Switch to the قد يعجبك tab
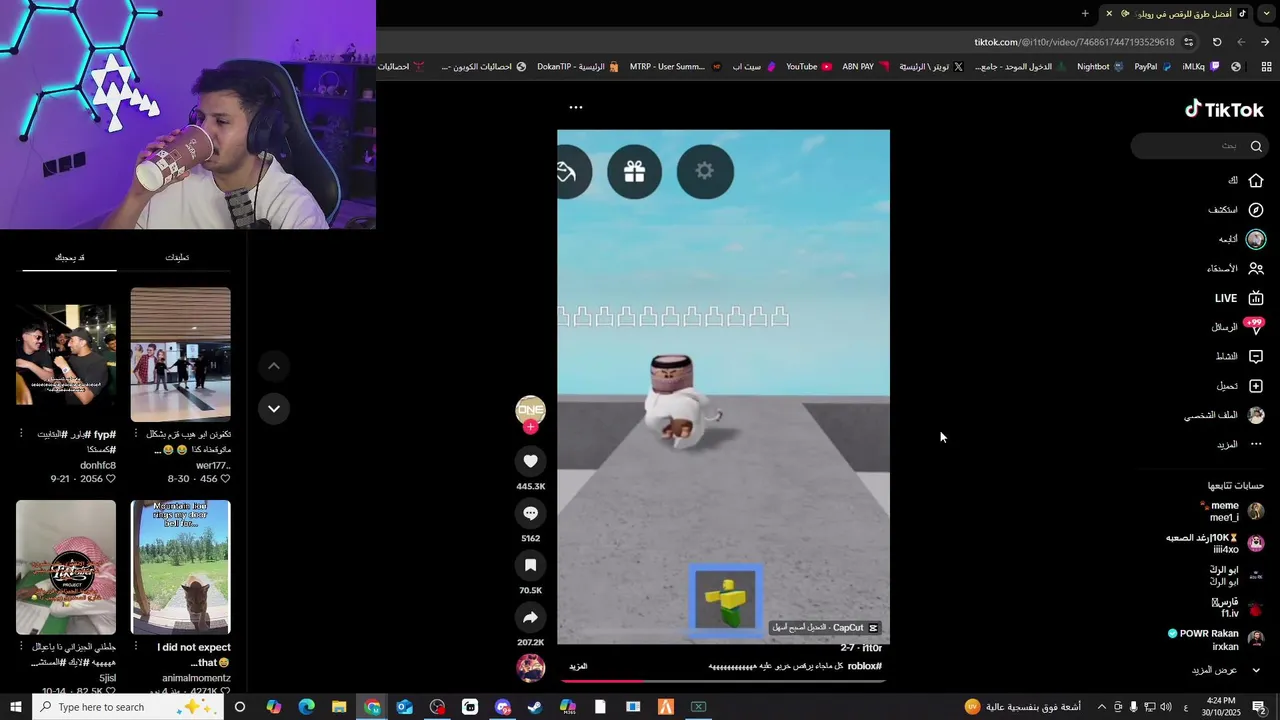 coord(69,257)
